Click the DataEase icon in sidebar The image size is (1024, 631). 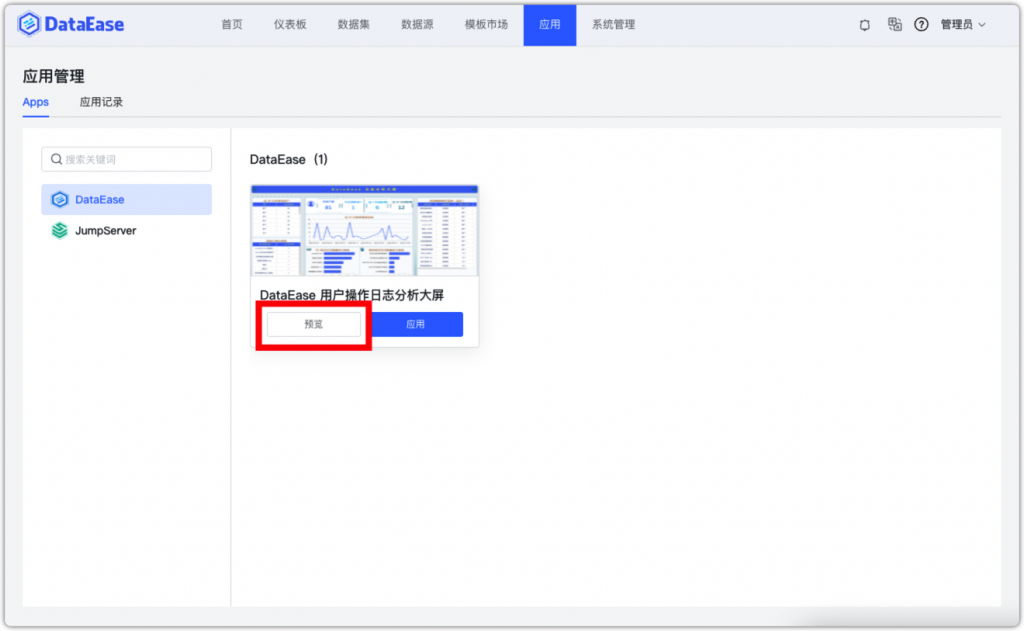click(59, 199)
